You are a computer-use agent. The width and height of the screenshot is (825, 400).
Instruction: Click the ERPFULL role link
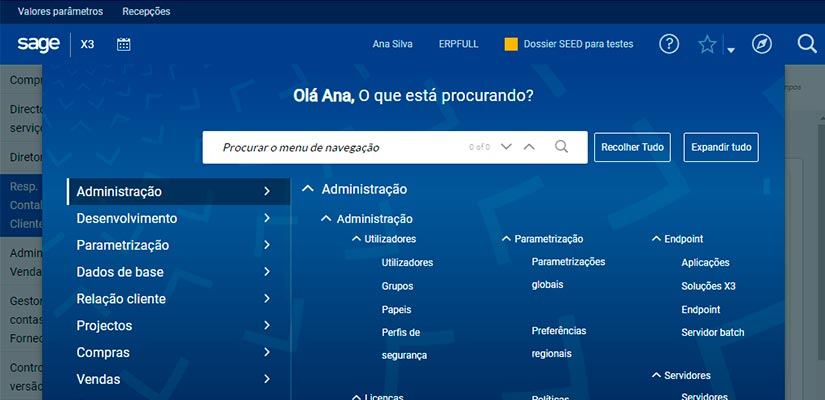click(x=459, y=44)
